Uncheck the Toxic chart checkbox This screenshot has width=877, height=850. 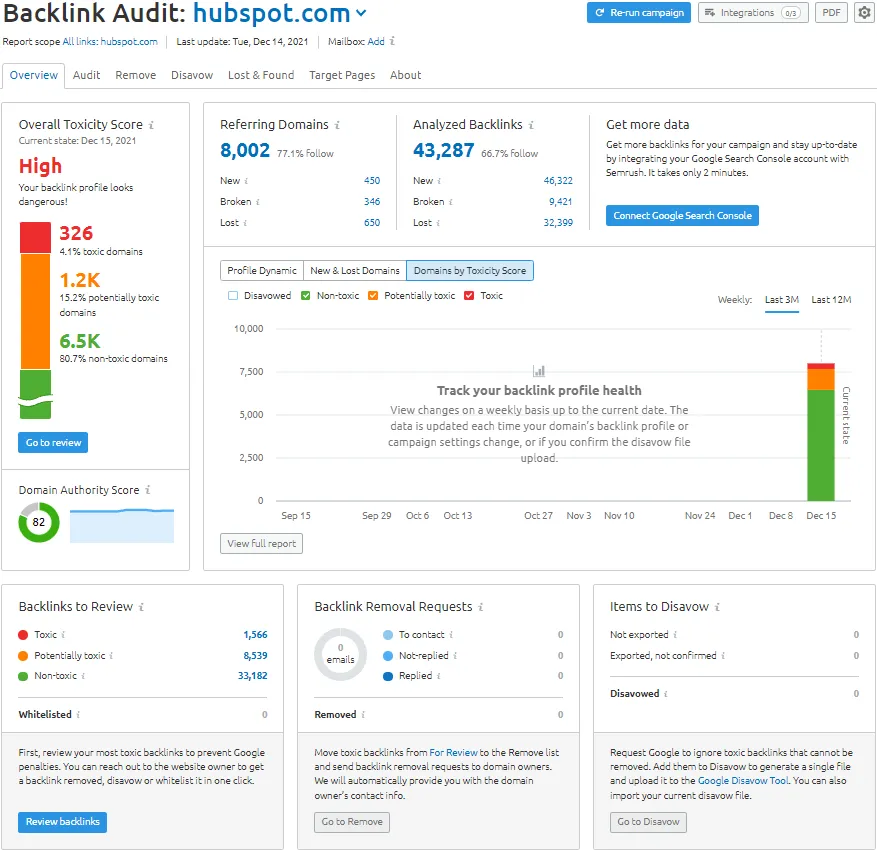[469, 295]
